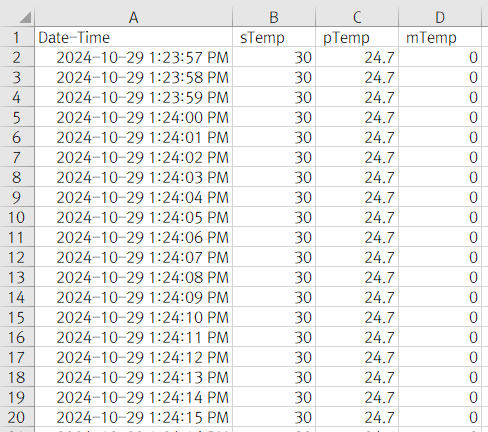This screenshot has height=432, width=488.
Task: Select cell with 1:24:09 PM timestamp
Action: tap(133, 297)
